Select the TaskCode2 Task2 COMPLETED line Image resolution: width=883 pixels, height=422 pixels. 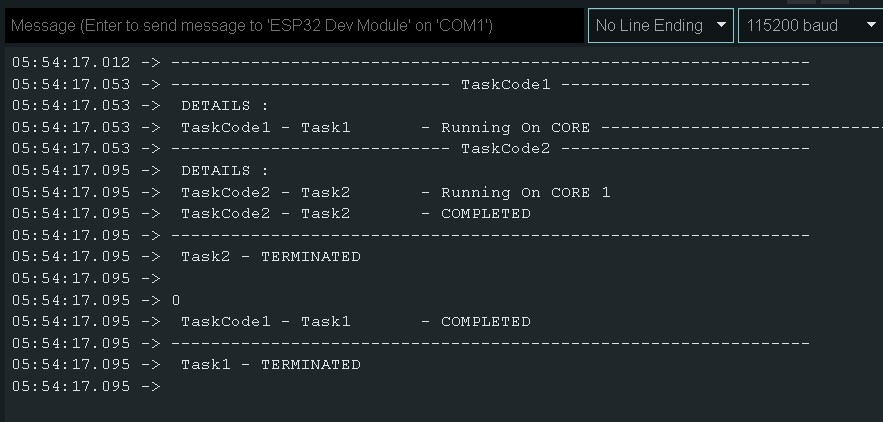[x=355, y=214]
